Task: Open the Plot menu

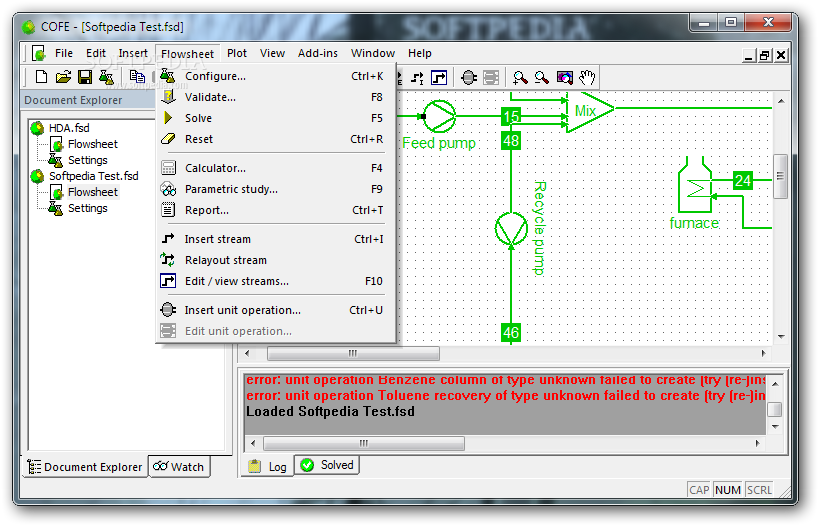Action: [x=237, y=53]
